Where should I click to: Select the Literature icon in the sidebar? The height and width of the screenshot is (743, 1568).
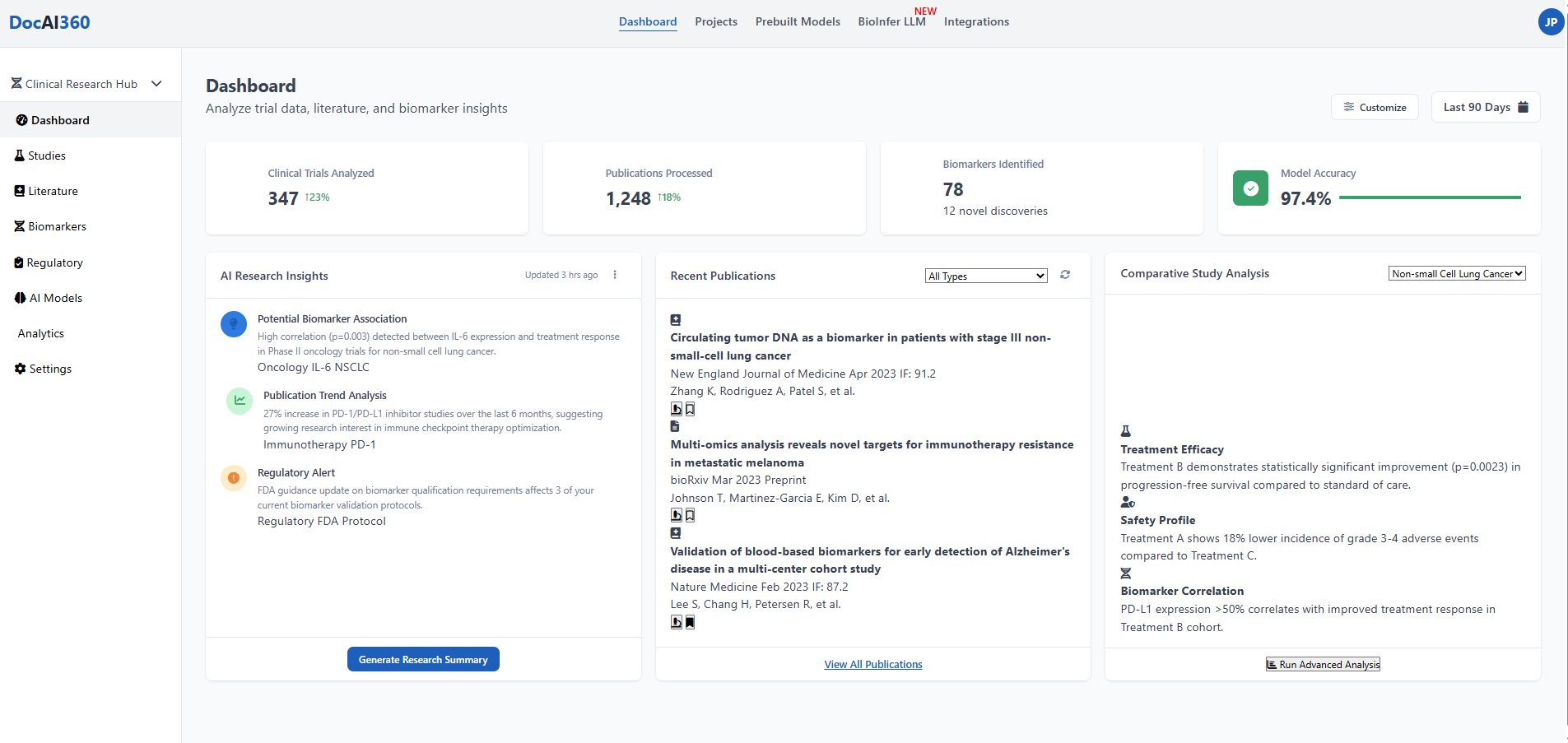19,190
